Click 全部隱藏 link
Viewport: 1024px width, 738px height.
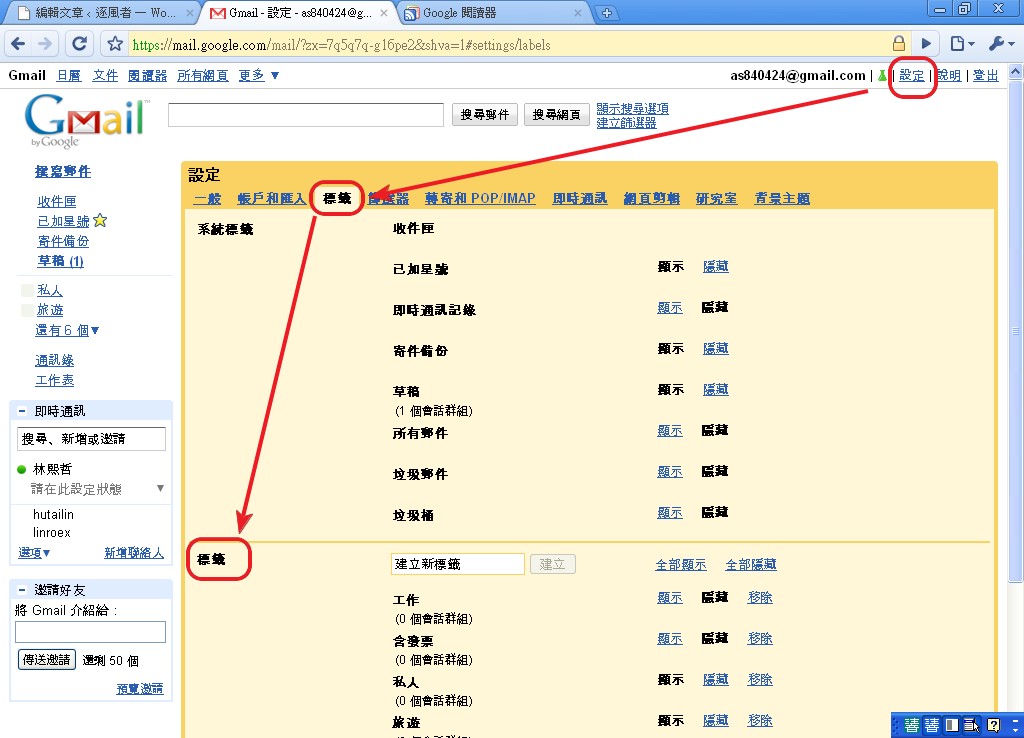click(x=751, y=565)
